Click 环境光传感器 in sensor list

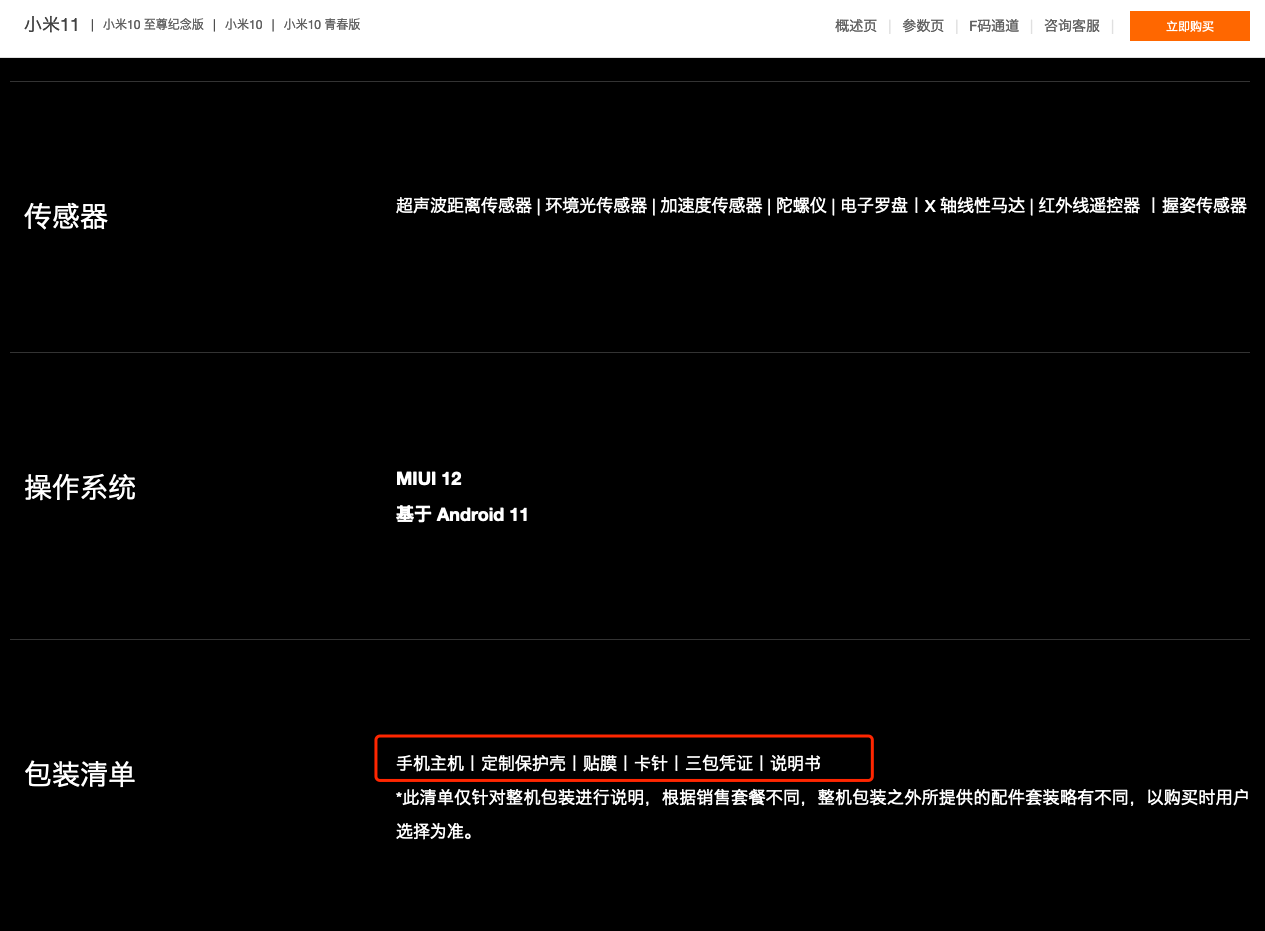pyautogui.click(x=596, y=205)
